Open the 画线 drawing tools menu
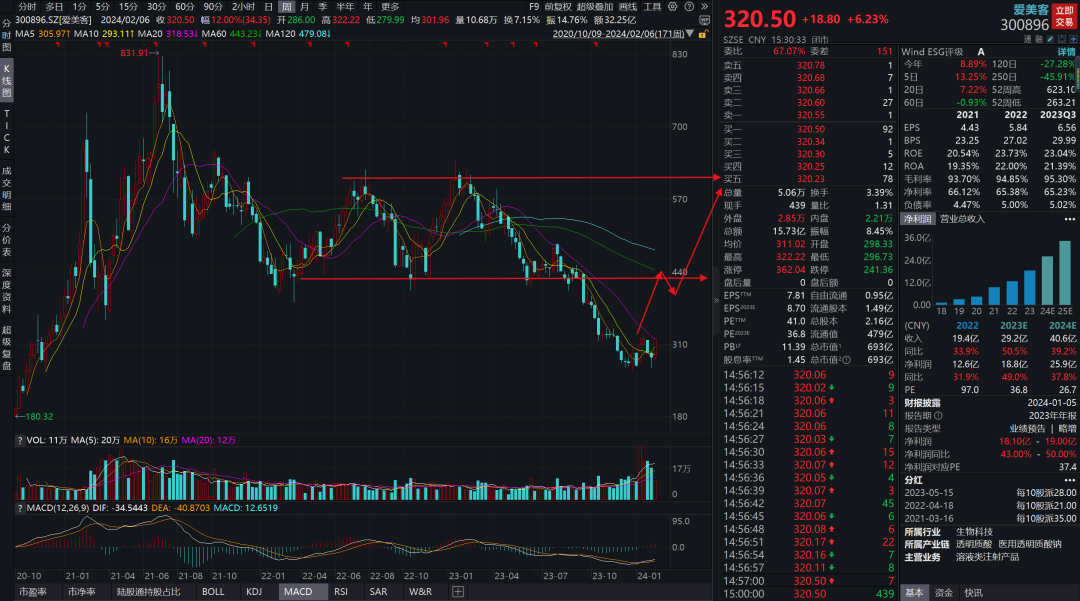This screenshot has height=601, width=1080. click(628, 6)
